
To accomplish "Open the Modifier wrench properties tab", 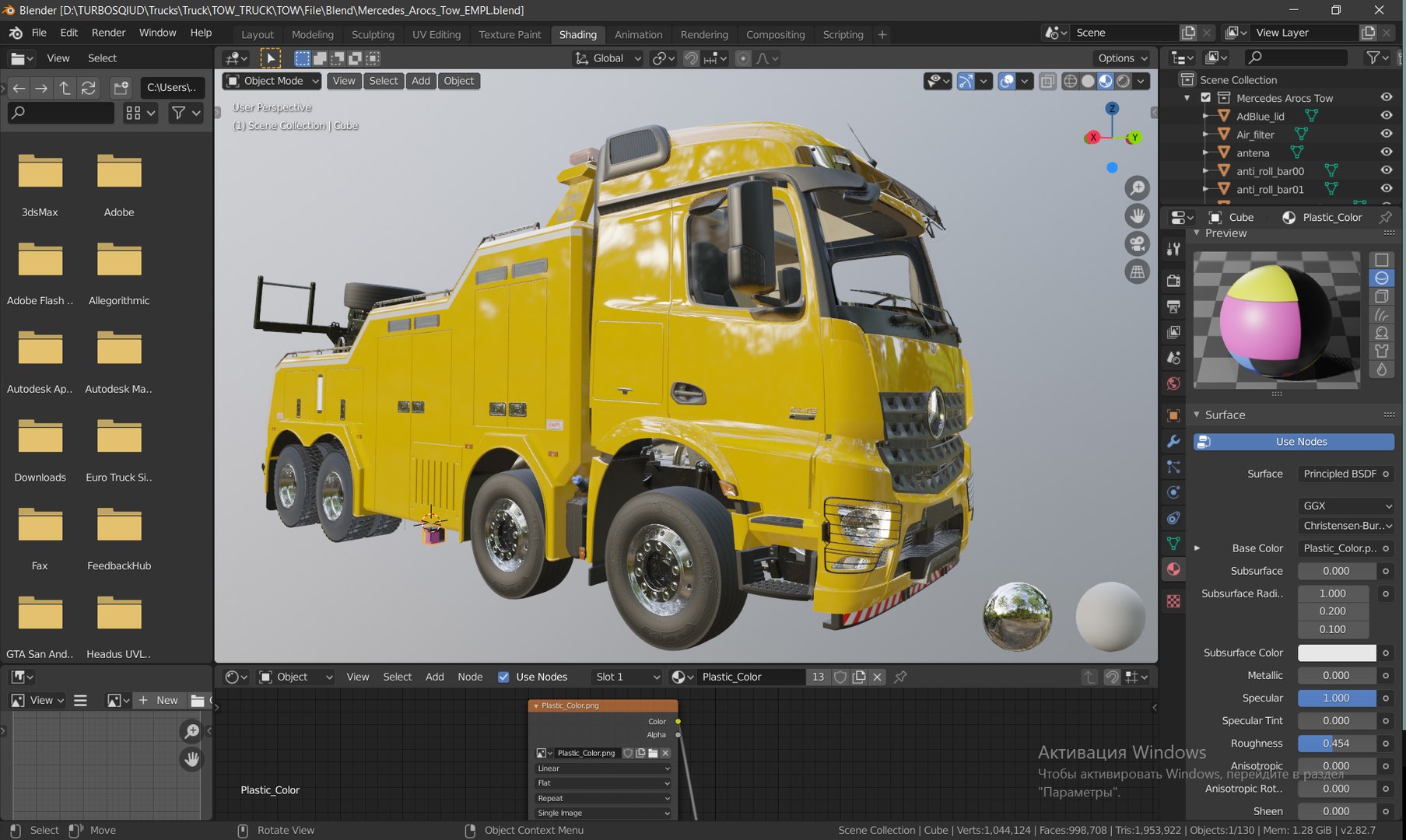I will click(1173, 441).
